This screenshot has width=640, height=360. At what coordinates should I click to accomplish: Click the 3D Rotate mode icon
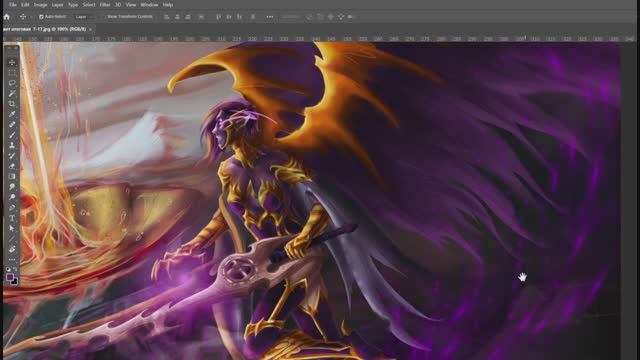[309, 17]
